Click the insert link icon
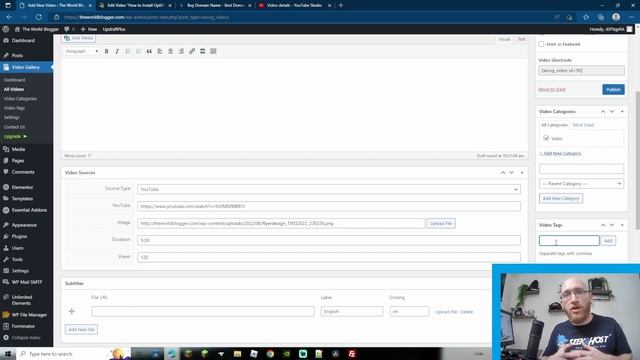Screen dimensions: 640x360 192,51
